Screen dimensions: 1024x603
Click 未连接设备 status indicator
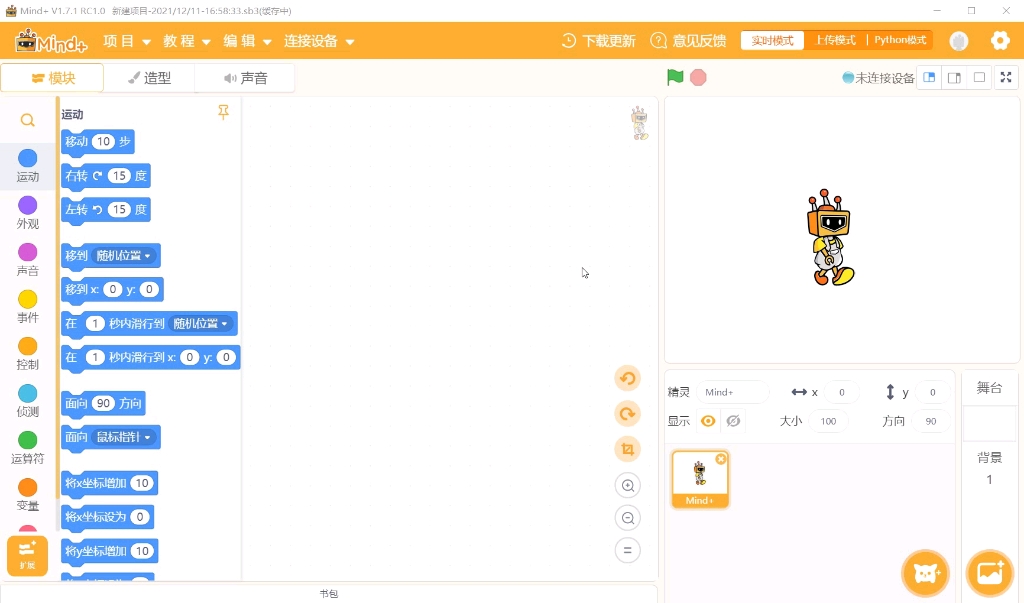point(878,78)
